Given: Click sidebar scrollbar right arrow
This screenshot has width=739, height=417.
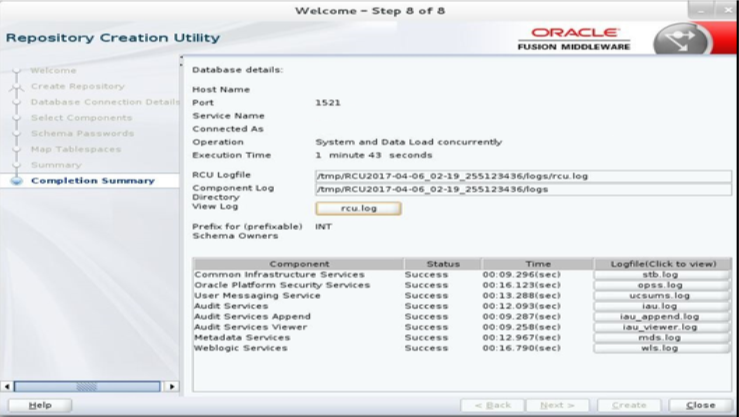Looking at the screenshot, I should [172, 386].
